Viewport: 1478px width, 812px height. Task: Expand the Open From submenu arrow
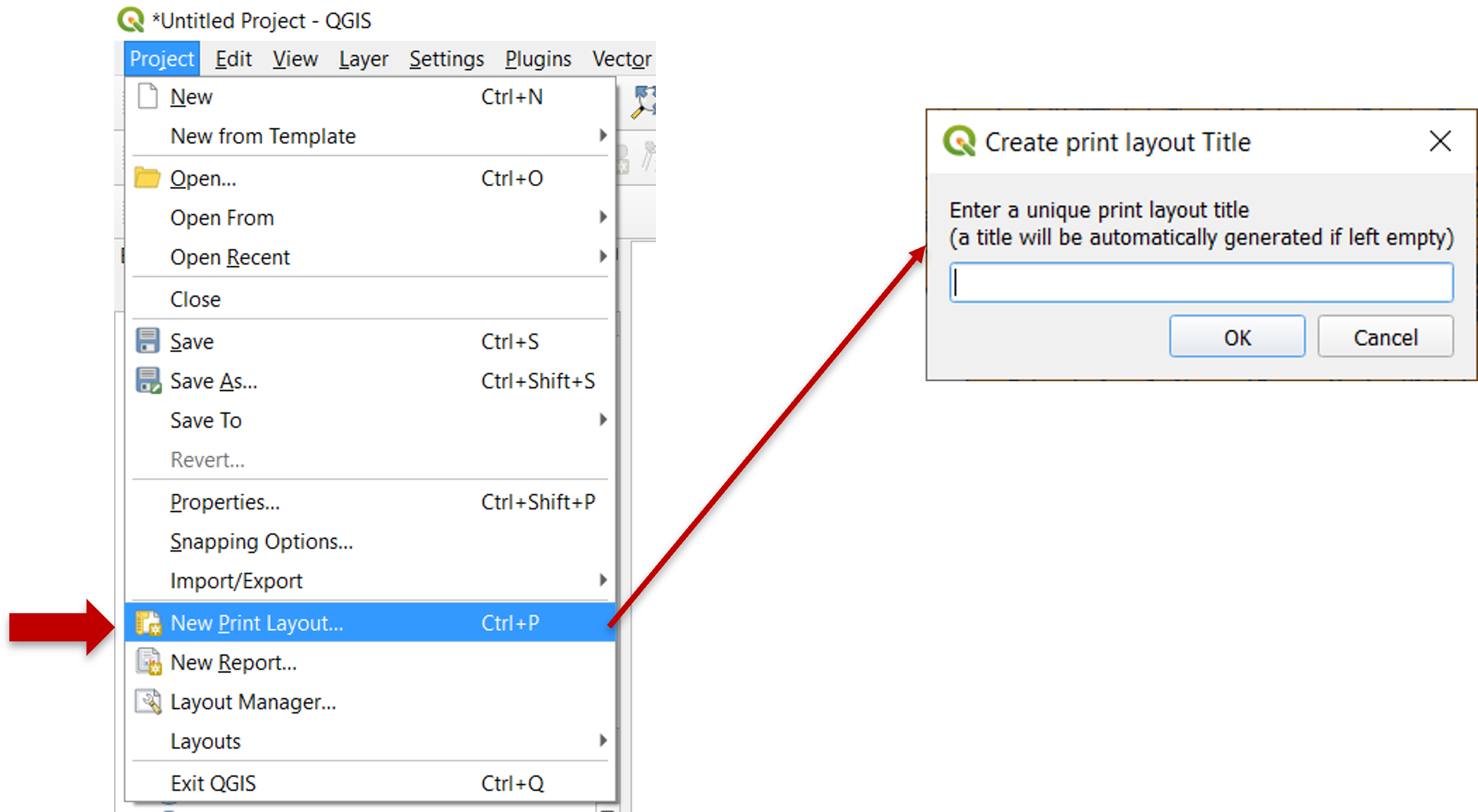click(603, 217)
